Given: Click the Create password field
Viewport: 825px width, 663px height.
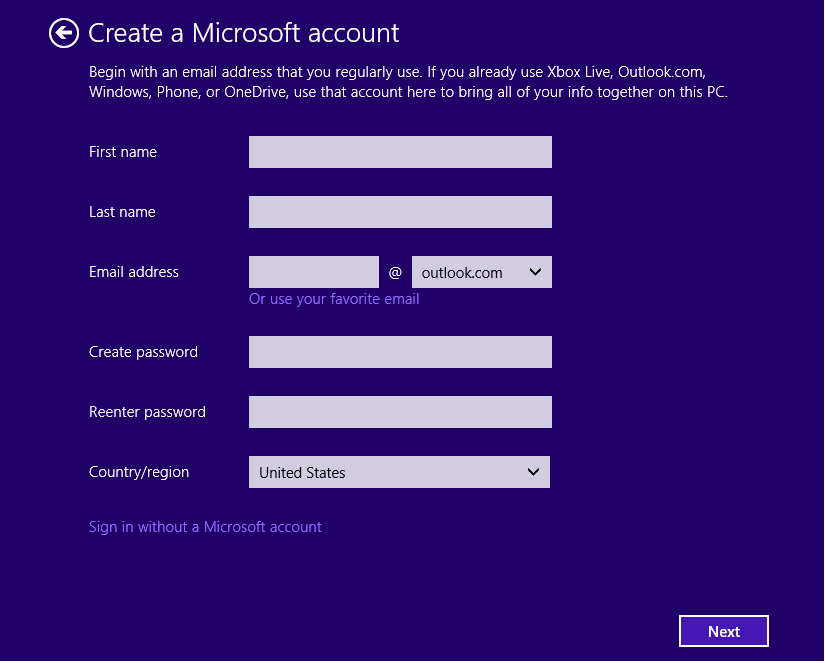Looking at the screenshot, I should (x=400, y=352).
